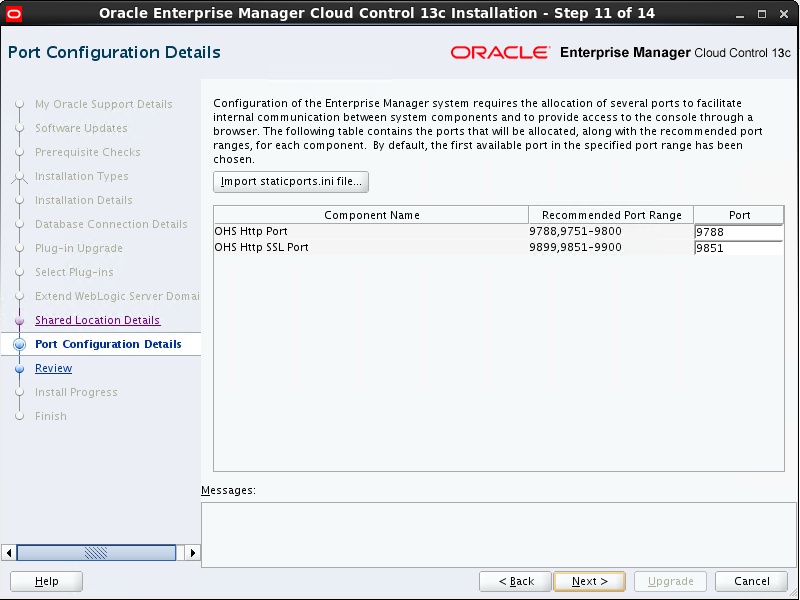Click the Plug-in Upgrade step label
This screenshot has height=600, width=800.
tap(79, 248)
